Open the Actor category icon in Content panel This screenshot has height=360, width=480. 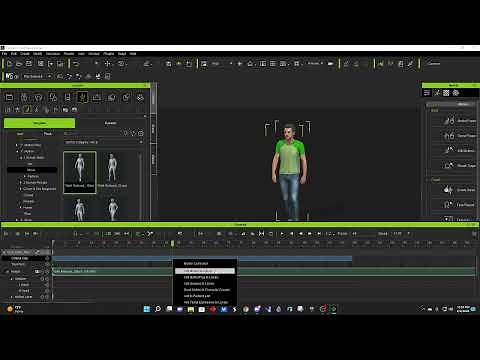pyautogui.click(x=24, y=97)
